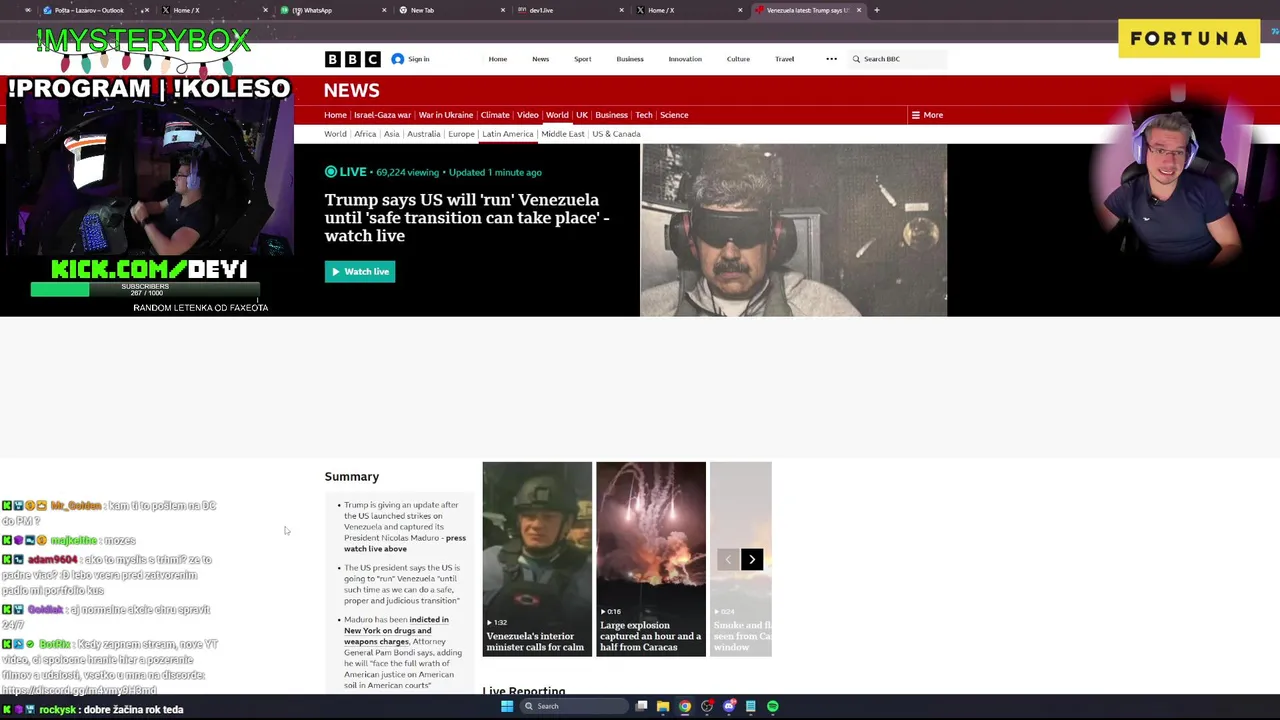Open Innovation in BBC top navigation

click(x=685, y=59)
